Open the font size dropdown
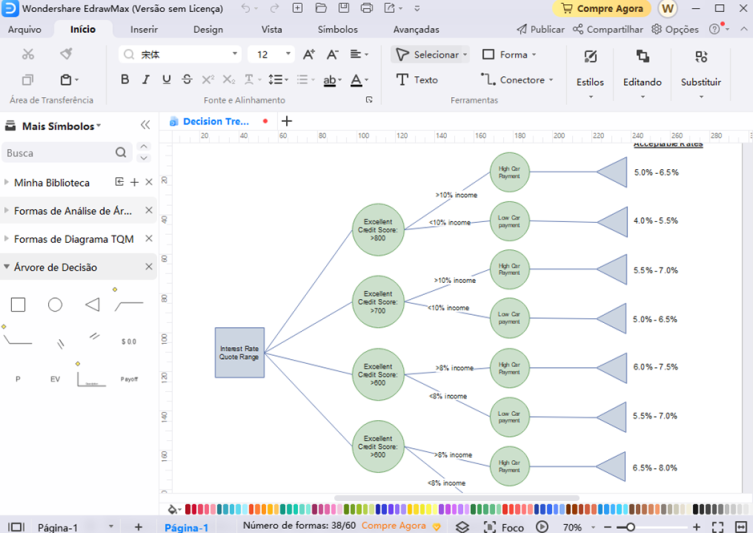The width and height of the screenshot is (753, 533). click(288, 55)
